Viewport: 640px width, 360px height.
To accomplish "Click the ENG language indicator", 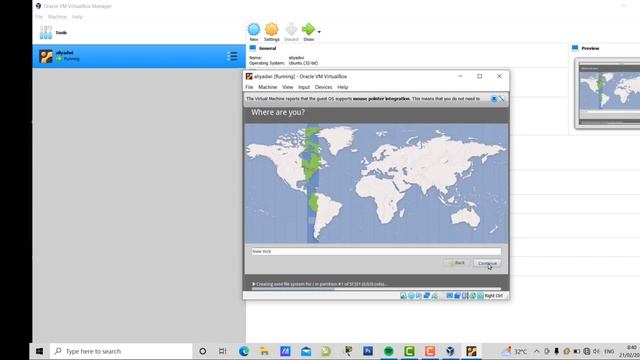I will [x=609, y=351].
